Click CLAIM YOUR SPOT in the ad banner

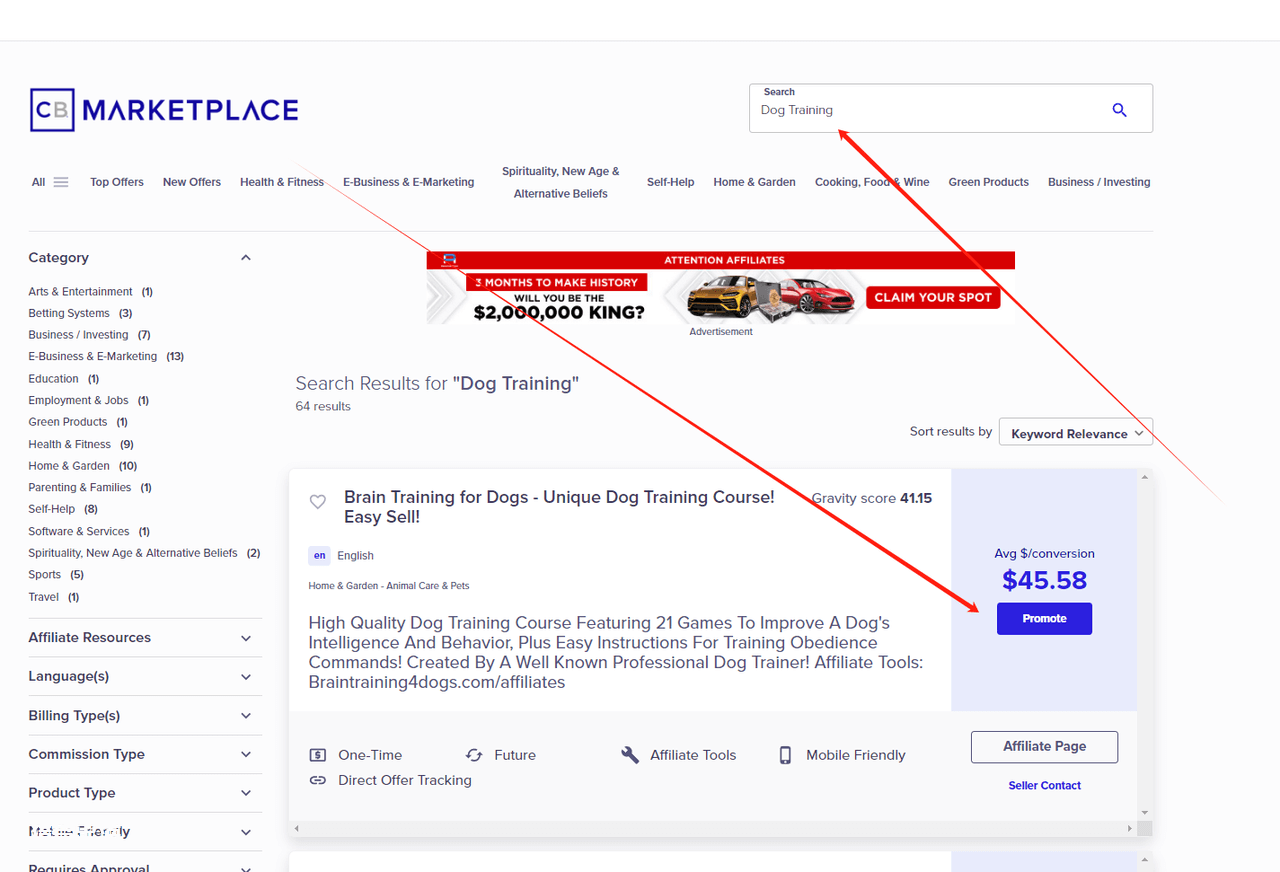point(933,297)
